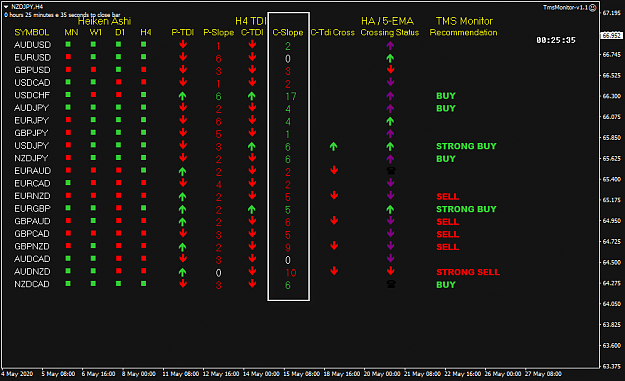Click the STRONG SELL recommendation for AUDNZD
The image size is (625, 381).
click(x=468, y=272)
